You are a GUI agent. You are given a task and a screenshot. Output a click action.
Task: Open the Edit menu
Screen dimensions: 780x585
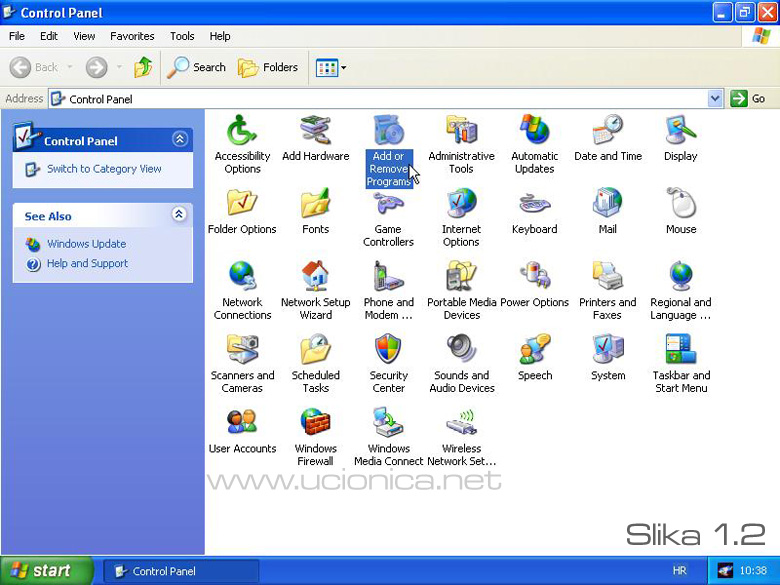point(49,36)
